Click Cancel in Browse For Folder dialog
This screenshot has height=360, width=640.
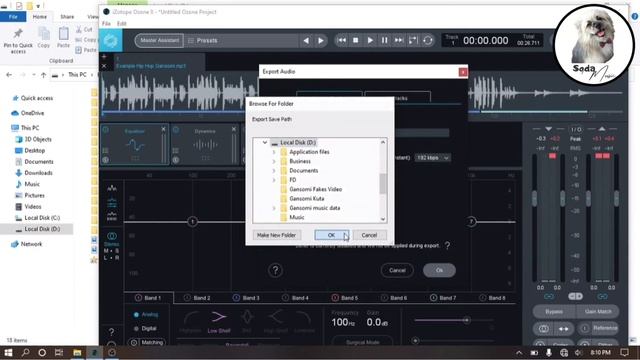pyautogui.click(x=369, y=235)
